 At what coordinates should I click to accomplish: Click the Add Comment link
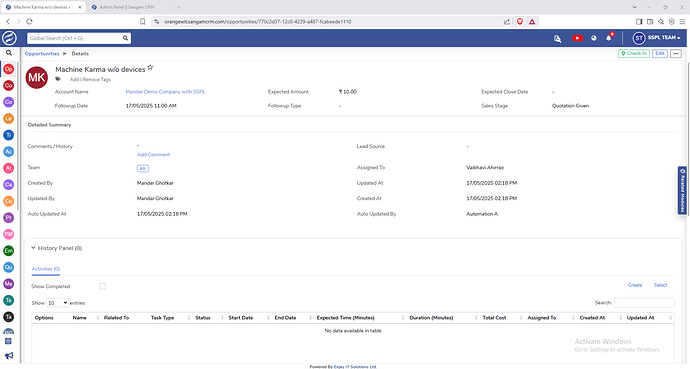tap(153, 155)
